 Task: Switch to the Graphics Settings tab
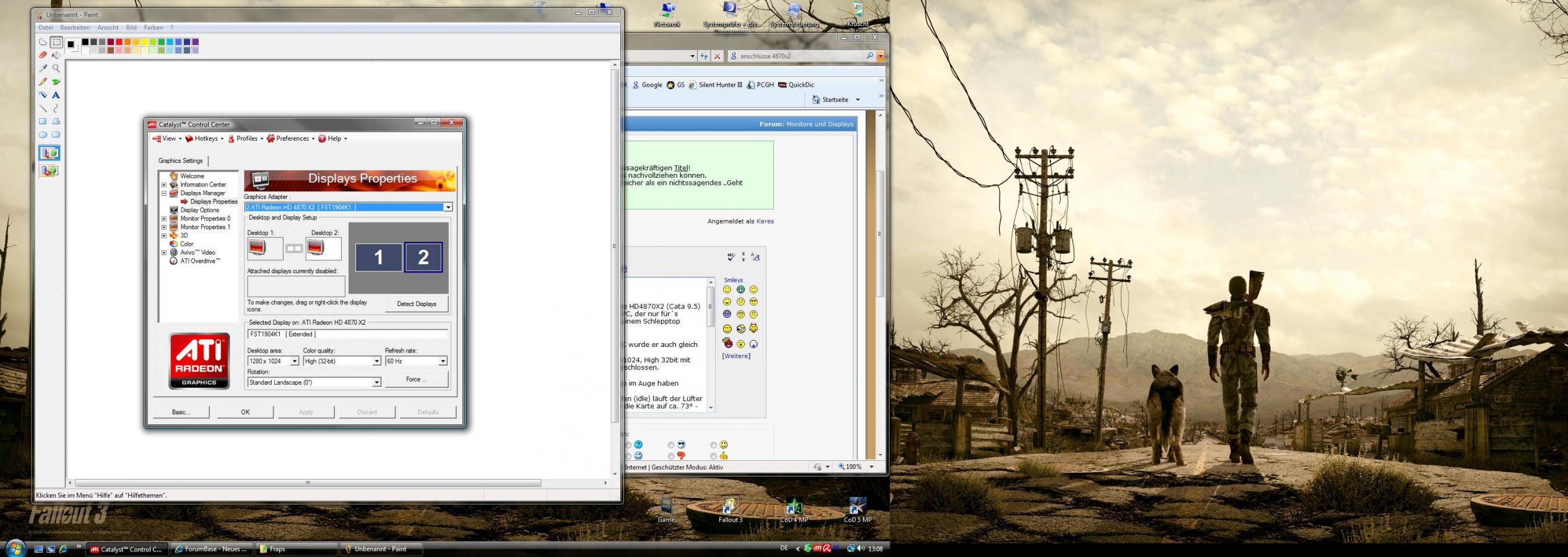click(x=181, y=161)
